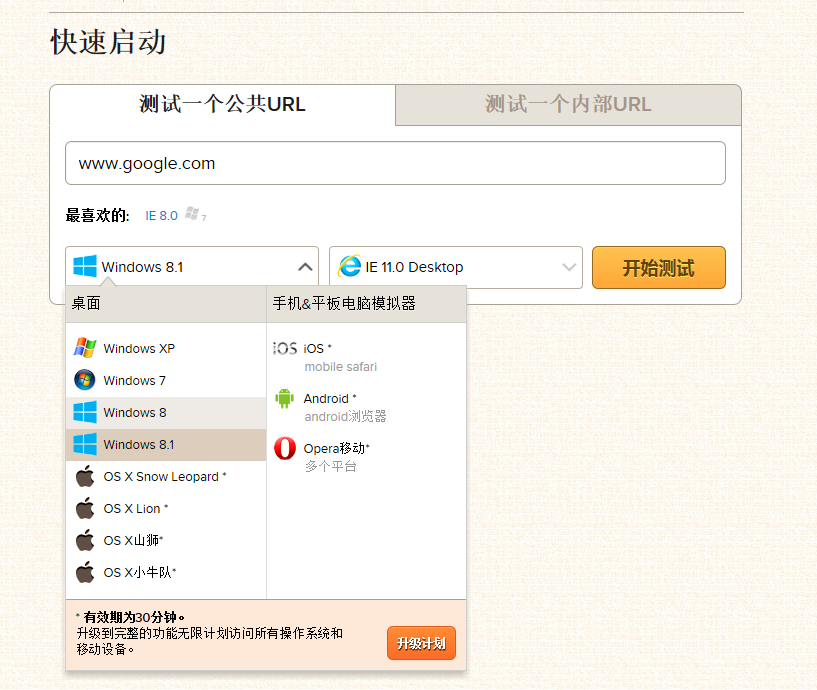Choose OS X Lion option
This screenshot has height=690, width=817.
click(x=166, y=509)
